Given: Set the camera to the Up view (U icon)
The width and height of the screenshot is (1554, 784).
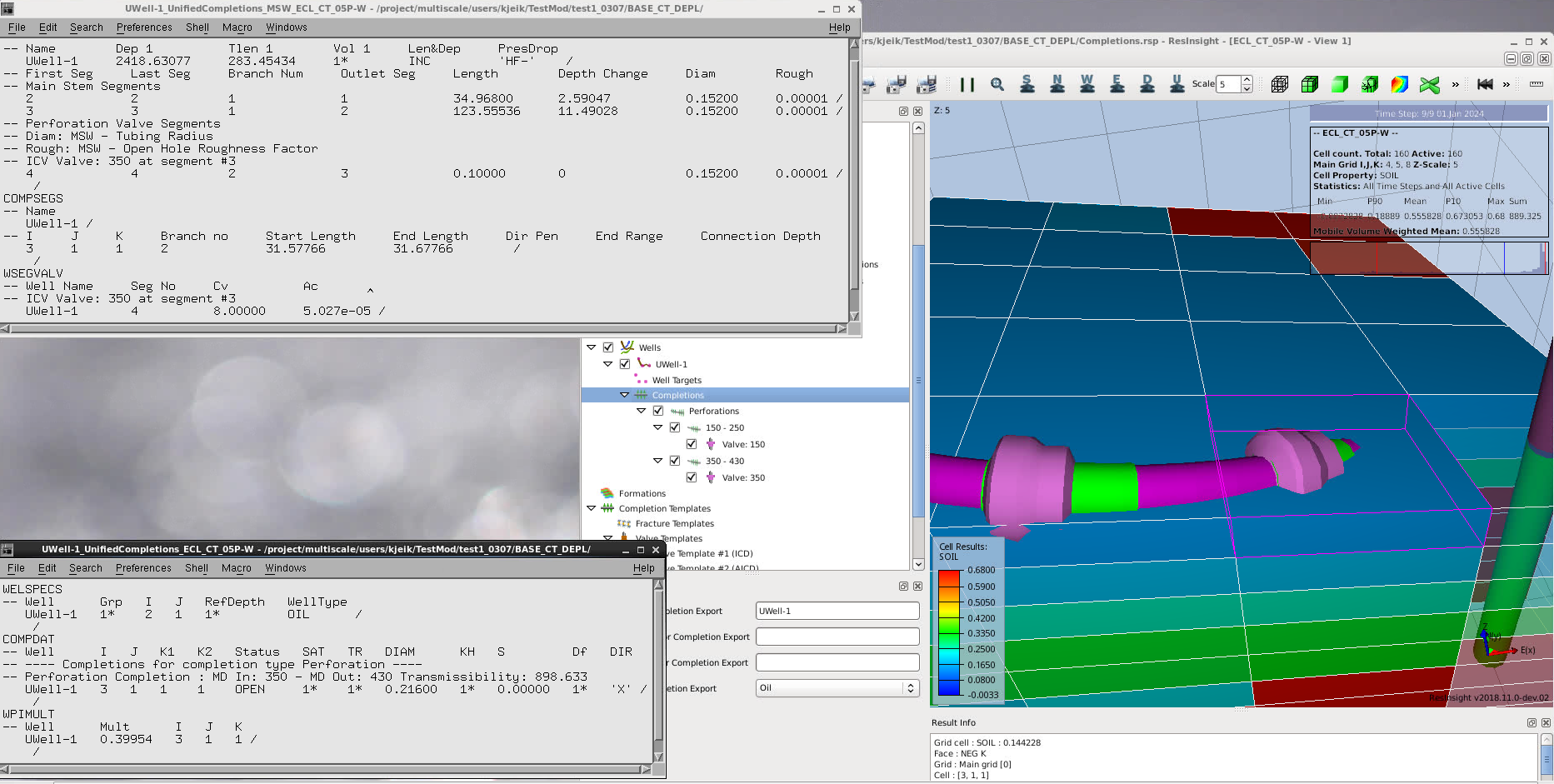Looking at the screenshot, I should [1177, 83].
